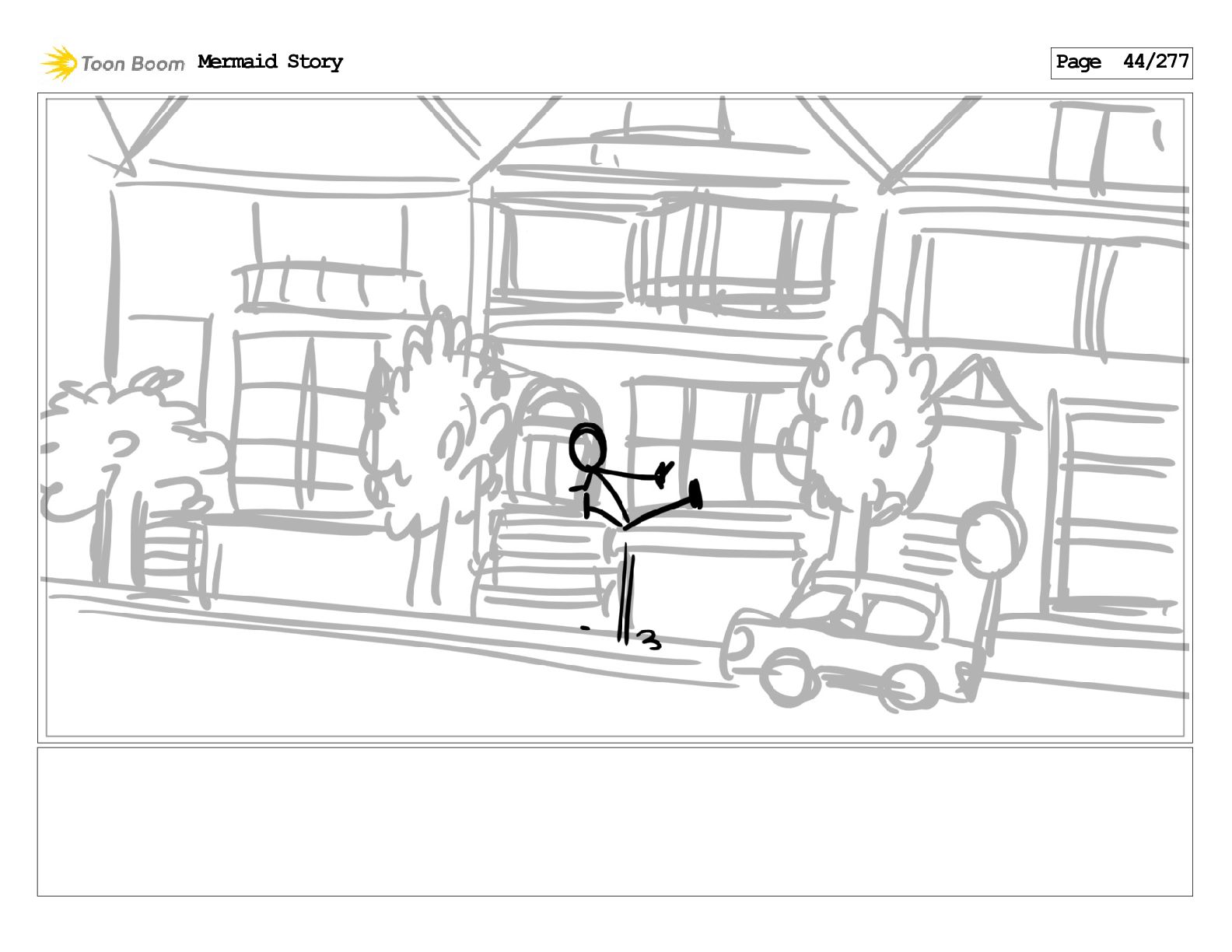
Task: Select the 'Mermaid Story' title text
Action: (270, 61)
